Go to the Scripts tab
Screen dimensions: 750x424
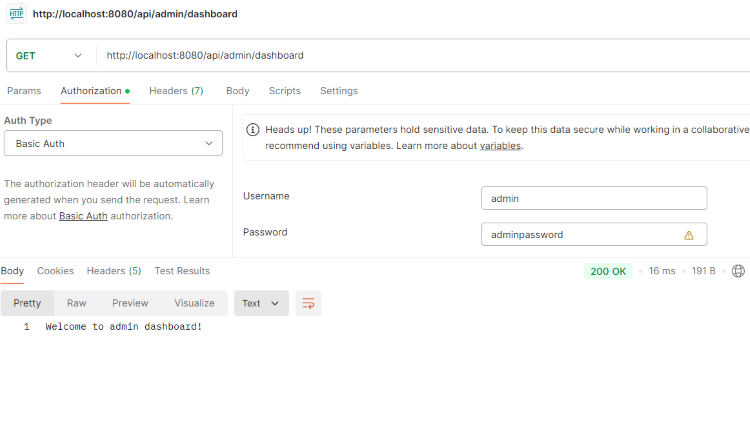tap(284, 91)
